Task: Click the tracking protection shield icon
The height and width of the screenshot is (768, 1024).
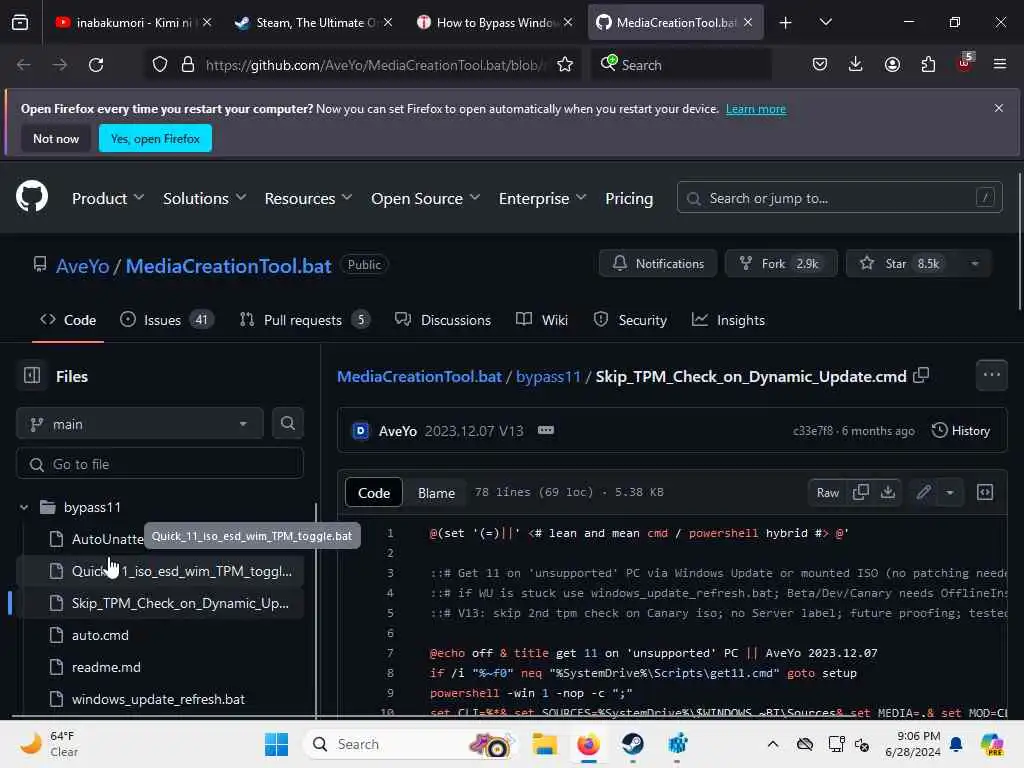Action: pos(160,65)
